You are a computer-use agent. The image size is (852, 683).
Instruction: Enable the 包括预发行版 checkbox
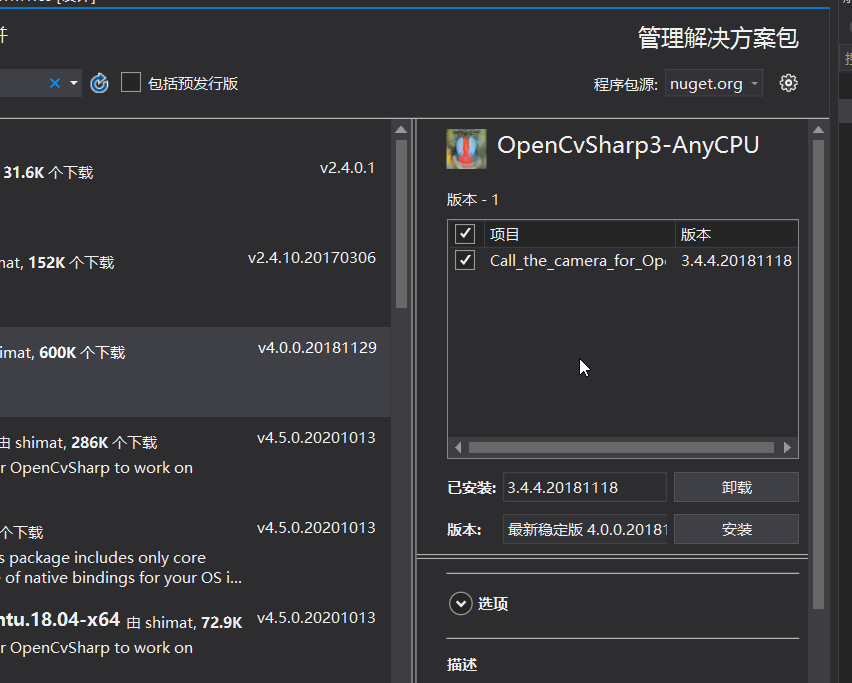(x=131, y=82)
